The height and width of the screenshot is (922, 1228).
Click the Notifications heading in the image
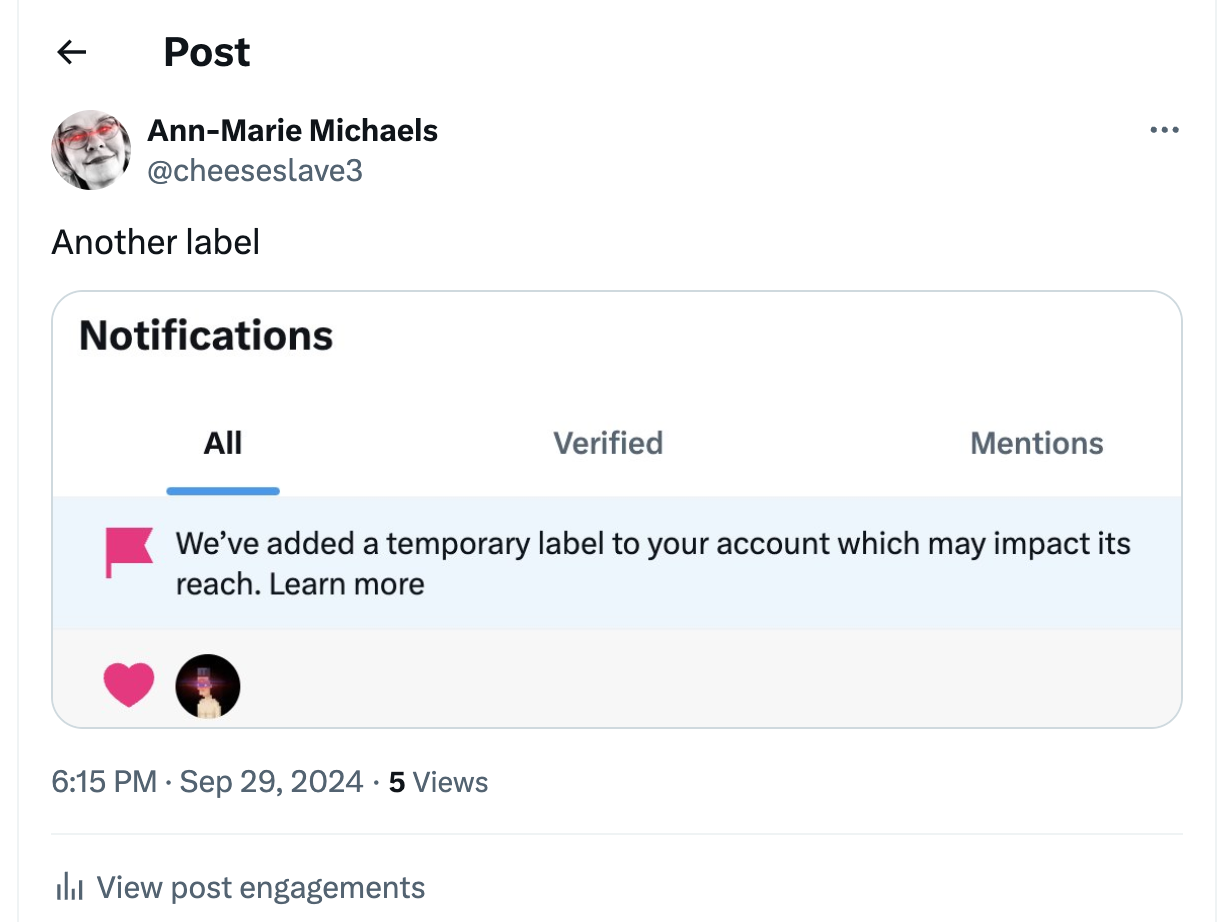(206, 336)
